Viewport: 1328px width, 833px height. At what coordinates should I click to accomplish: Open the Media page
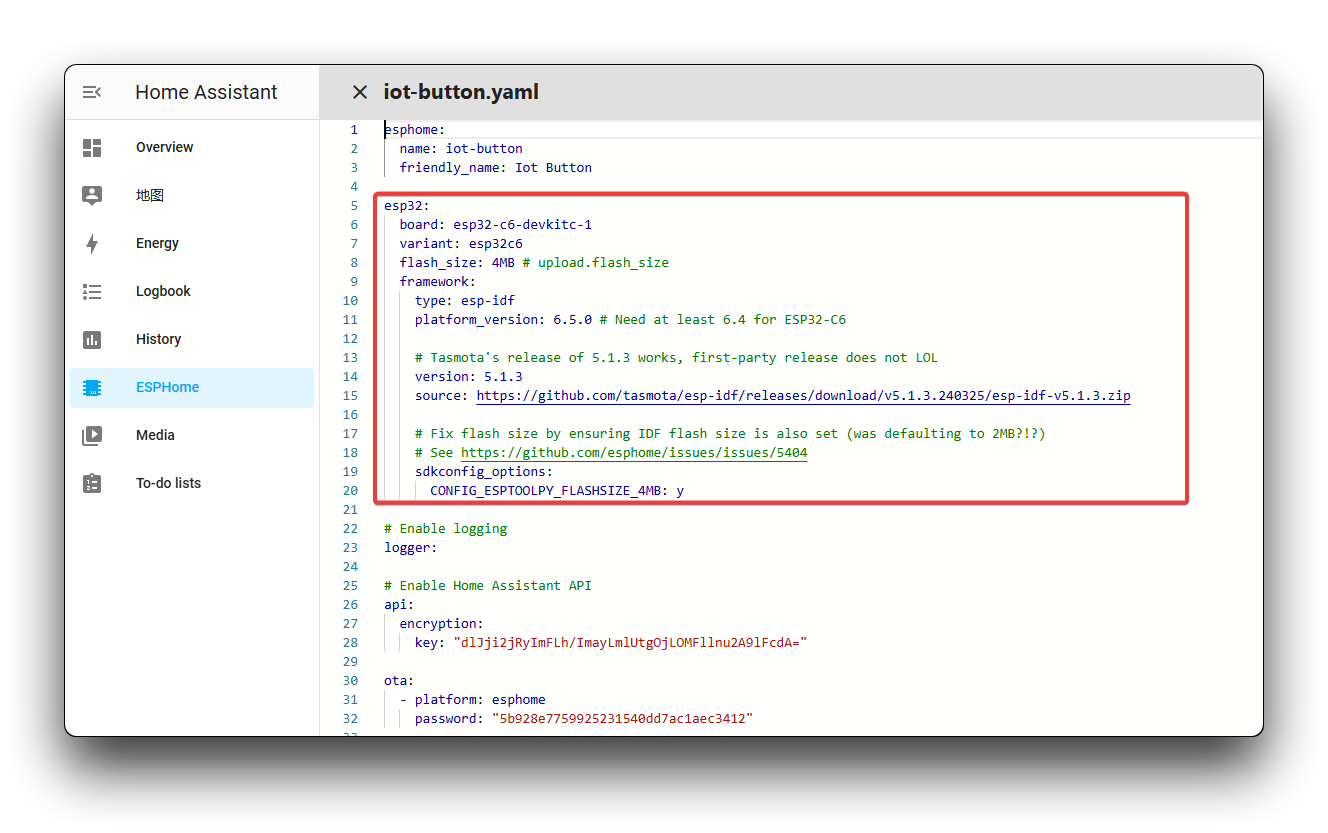pos(191,435)
